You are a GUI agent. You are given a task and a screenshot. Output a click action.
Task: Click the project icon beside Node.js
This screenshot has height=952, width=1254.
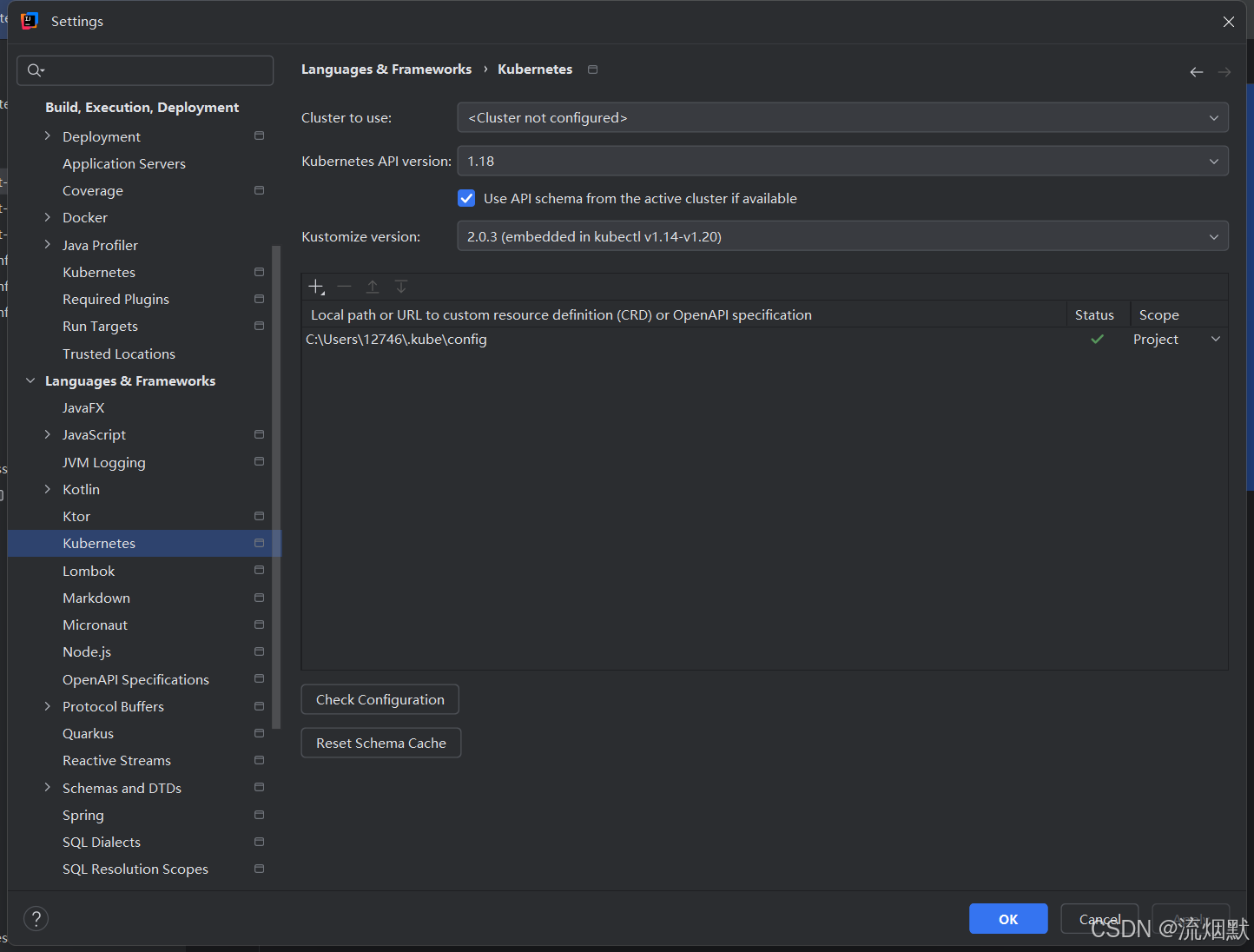click(x=259, y=651)
